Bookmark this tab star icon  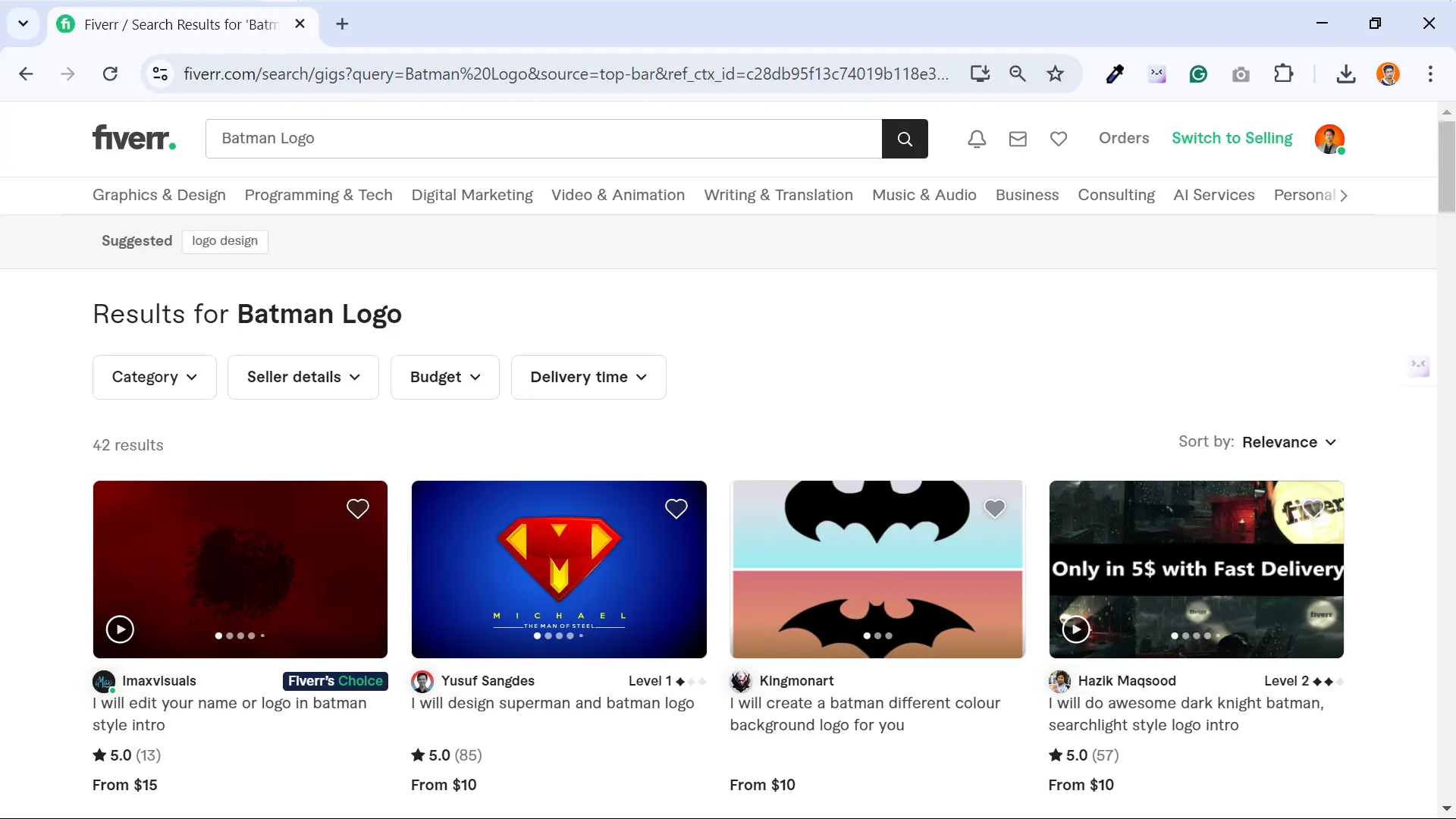pyautogui.click(x=1056, y=74)
